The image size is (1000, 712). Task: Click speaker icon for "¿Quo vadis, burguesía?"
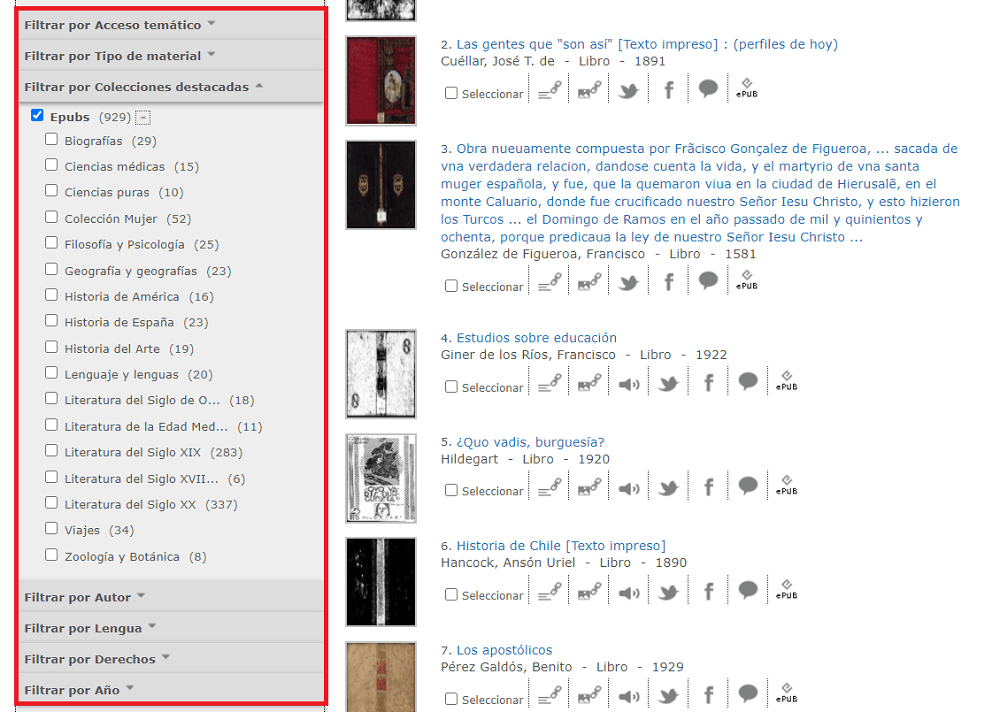tap(629, 489)
